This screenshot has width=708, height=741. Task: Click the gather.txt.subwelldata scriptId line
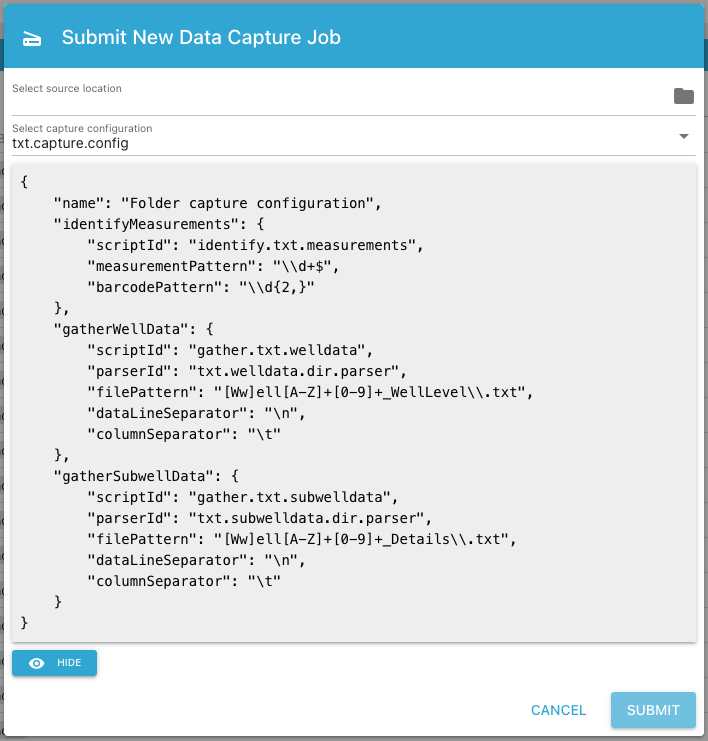243,497
